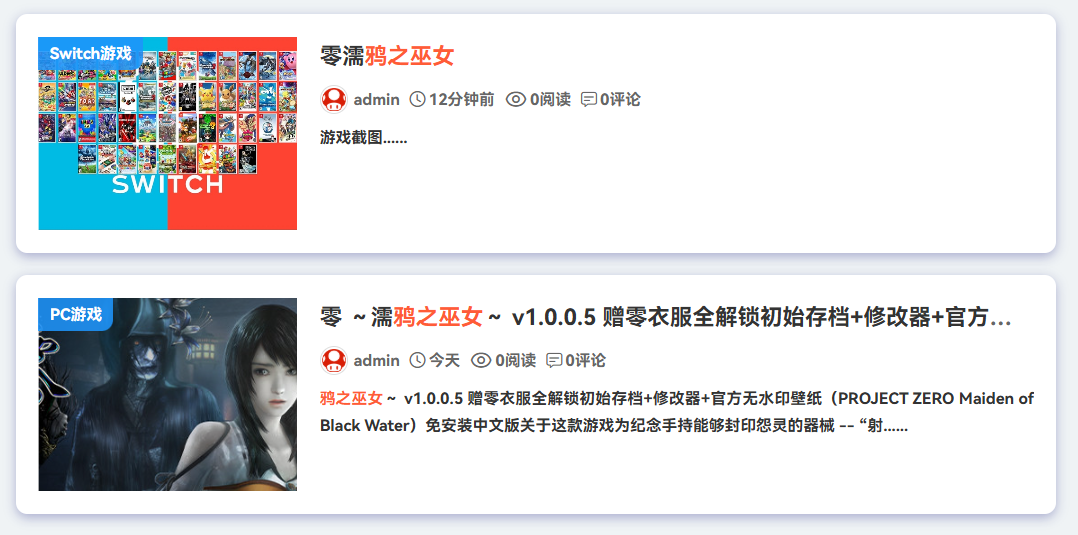The image size is (1078, 535).
Task: Open the PC游戏 category tag
Action: click(76, 314)
